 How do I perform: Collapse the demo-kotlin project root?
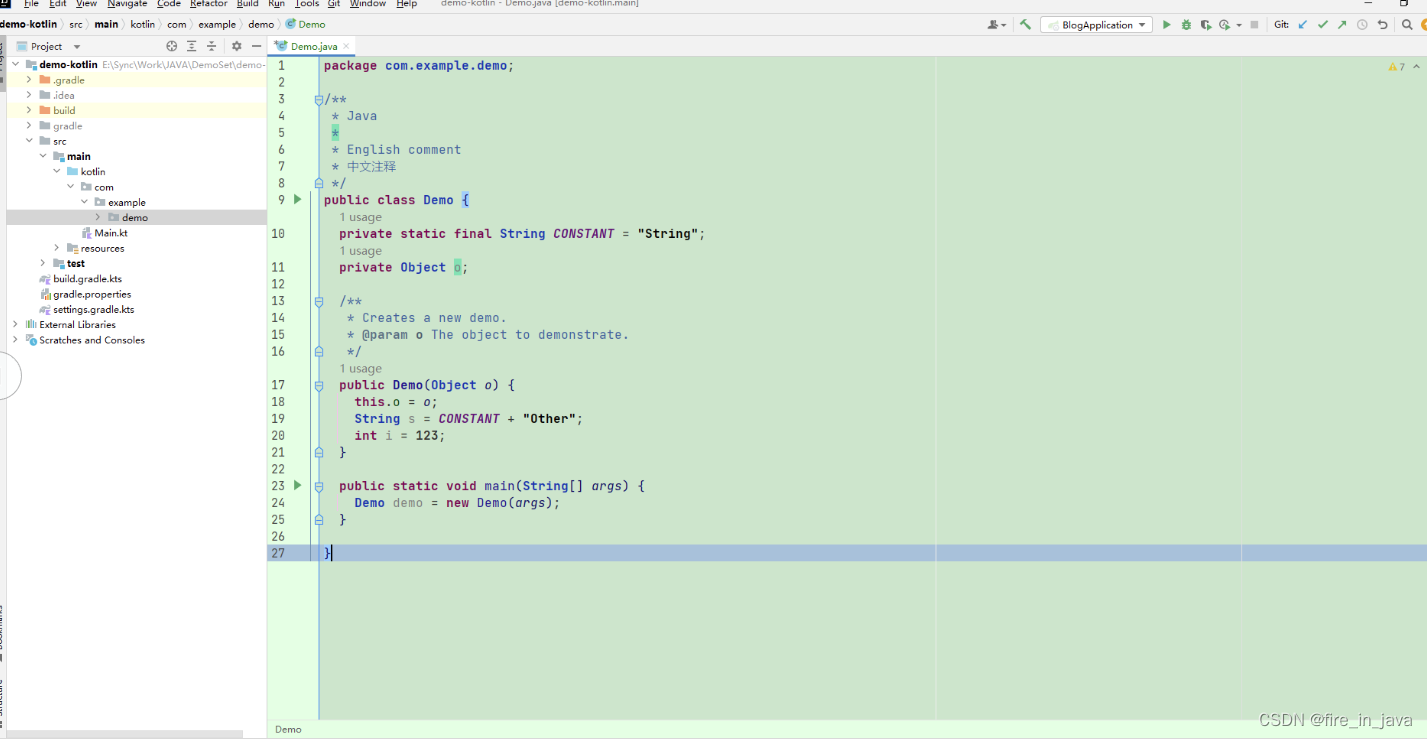(x=15, y=64)
